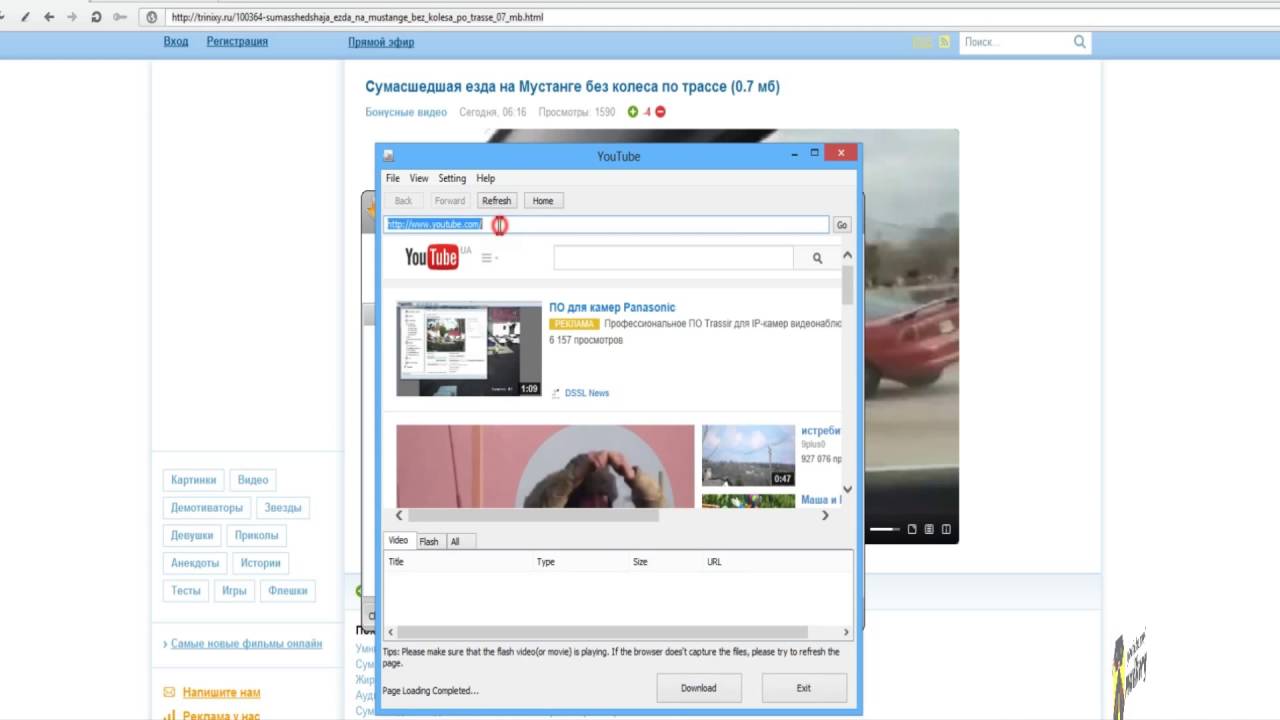Click the YouTube logo in the downloader window
1280x720 pixels.
click(432, 257)
